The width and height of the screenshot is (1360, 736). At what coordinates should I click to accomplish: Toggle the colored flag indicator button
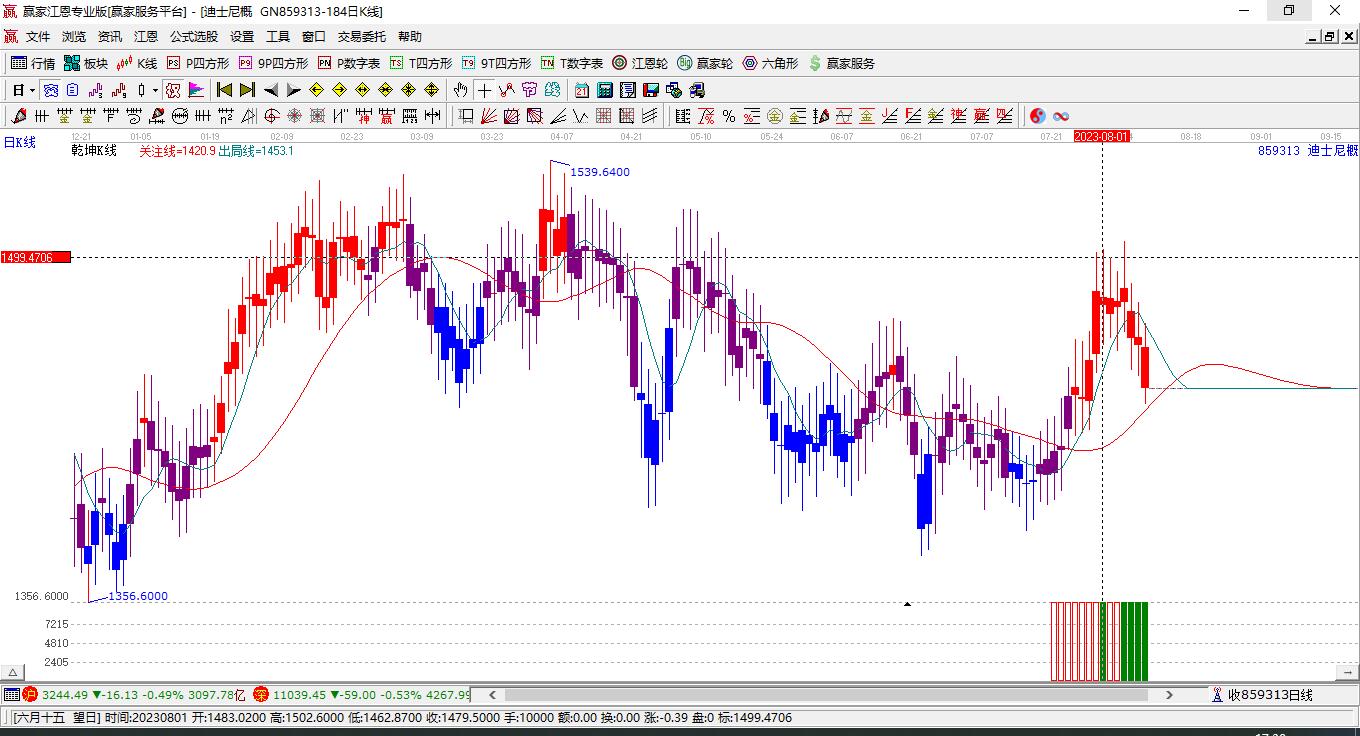196,90
